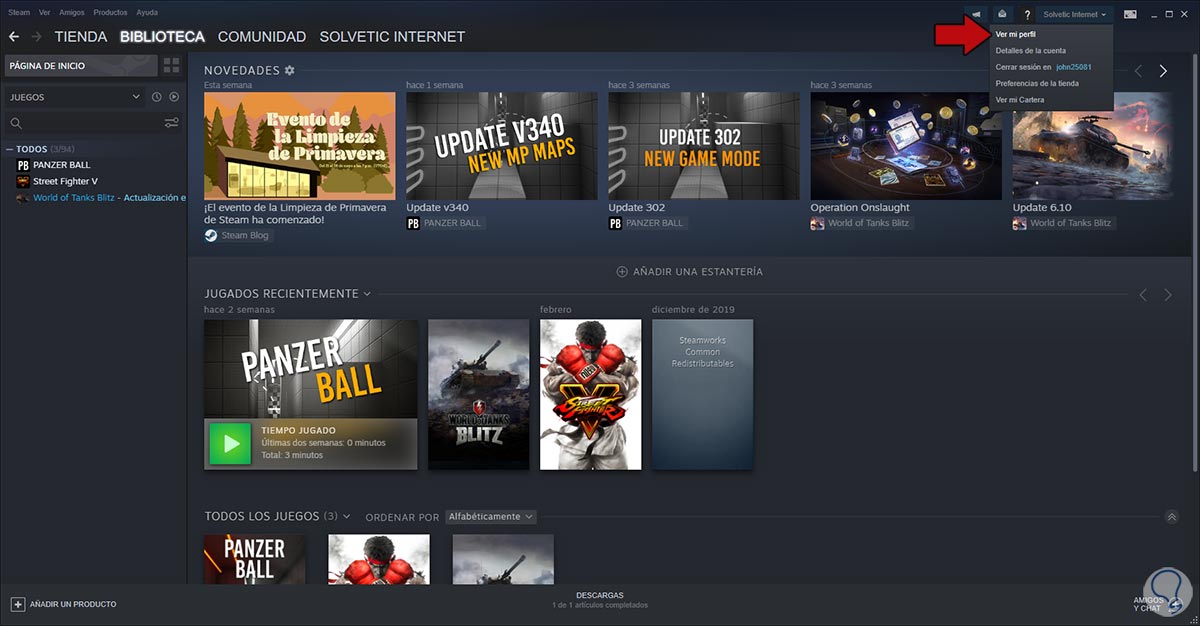Click AÑADIR UN PRODUCTO

[64, 604]
